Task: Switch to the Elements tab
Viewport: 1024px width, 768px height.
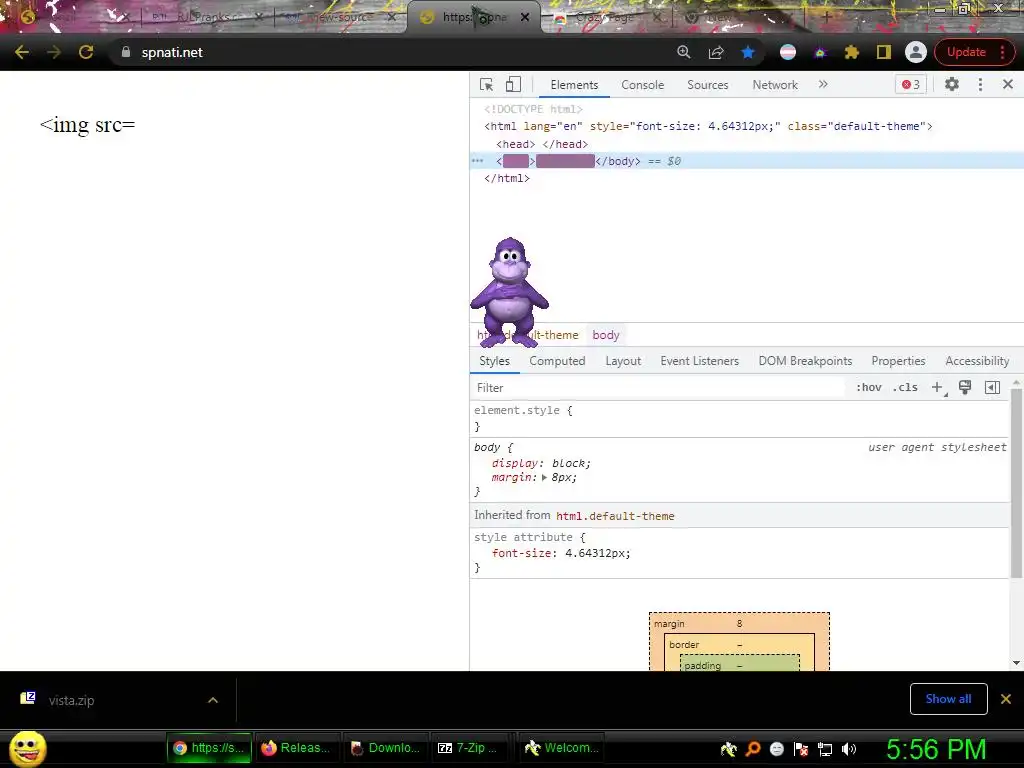Action: (574, 85)
